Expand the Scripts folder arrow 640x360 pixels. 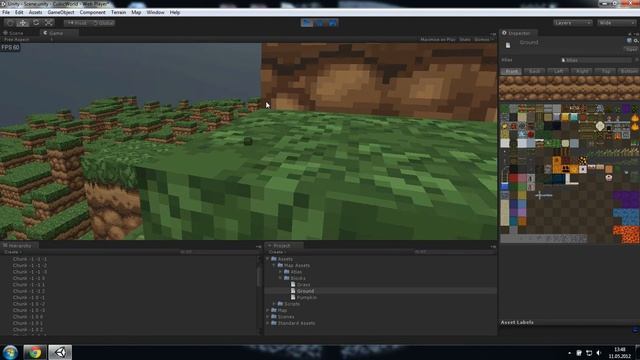pyautogui.click(x=274, y=304)
